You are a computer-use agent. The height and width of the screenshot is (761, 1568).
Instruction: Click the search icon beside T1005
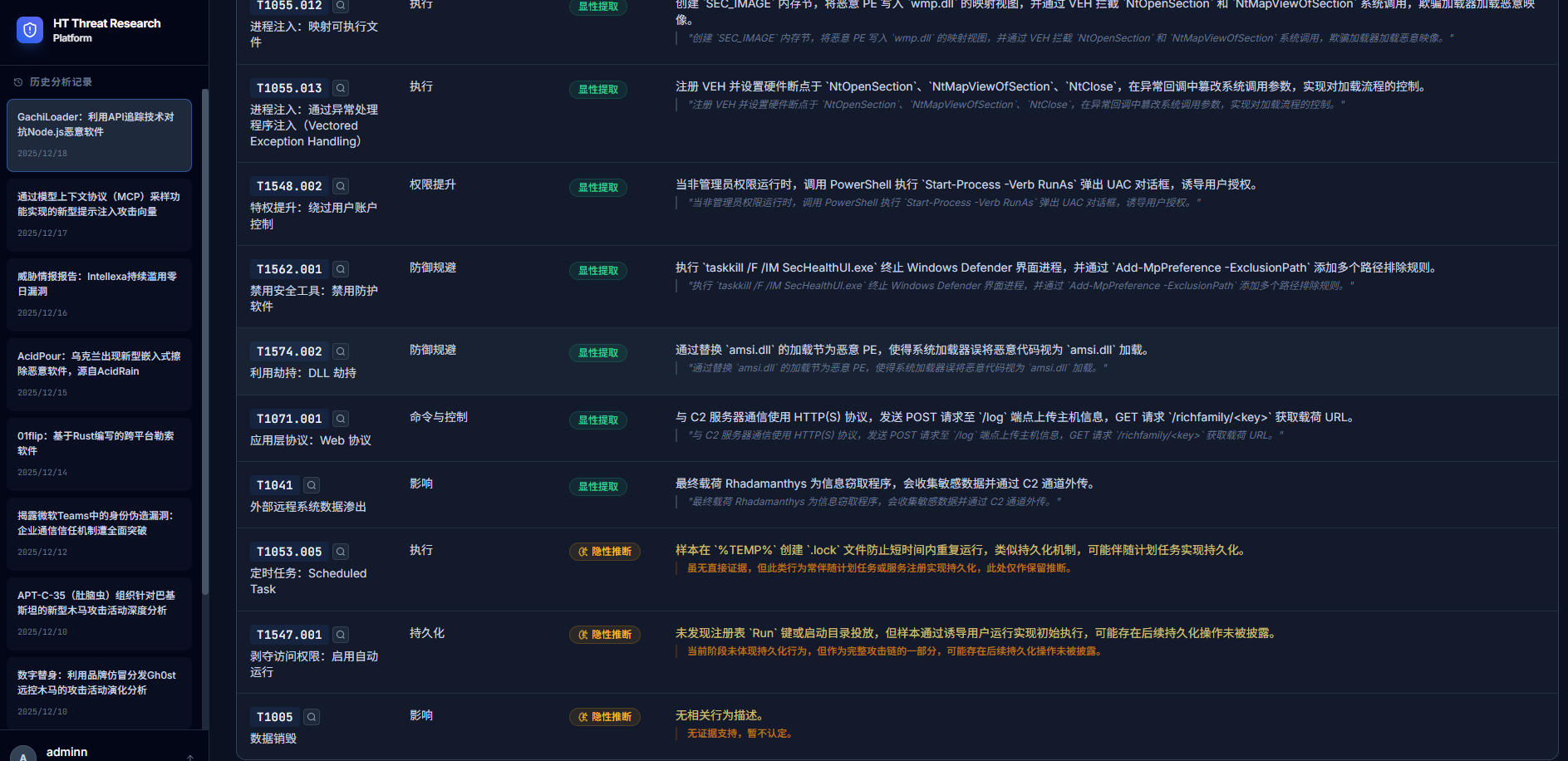pyautogui.click(x=312, y=717)
